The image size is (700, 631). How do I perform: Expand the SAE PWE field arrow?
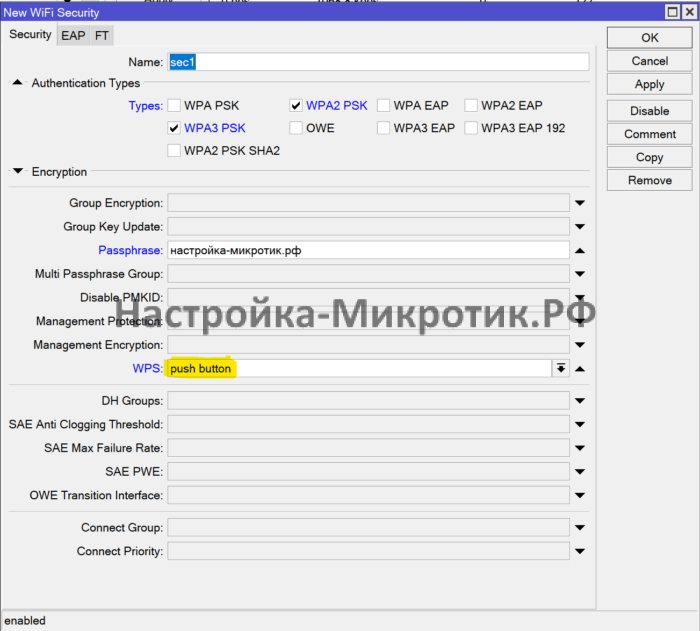[x=580, y=472]
